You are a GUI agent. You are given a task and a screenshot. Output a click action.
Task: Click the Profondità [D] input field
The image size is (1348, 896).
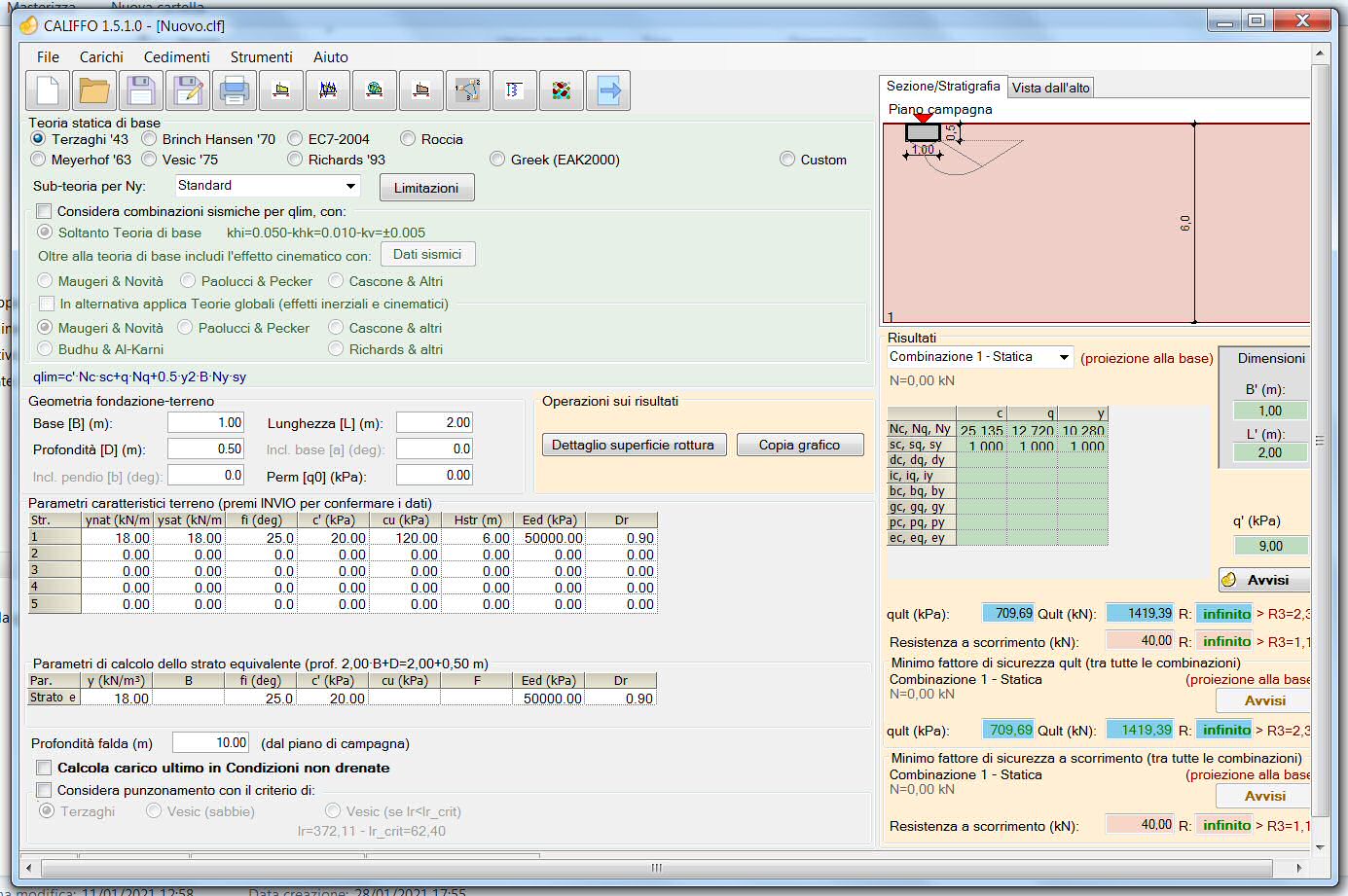(x=205, y=448)
